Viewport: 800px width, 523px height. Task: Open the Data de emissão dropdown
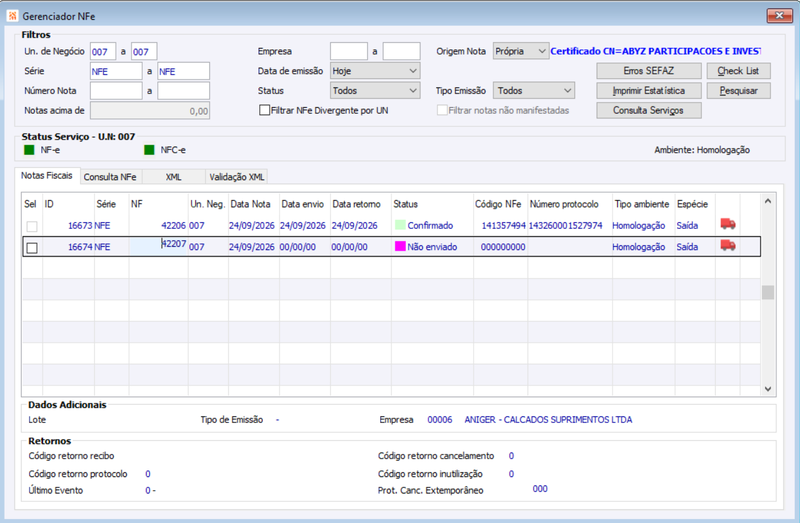375,71
